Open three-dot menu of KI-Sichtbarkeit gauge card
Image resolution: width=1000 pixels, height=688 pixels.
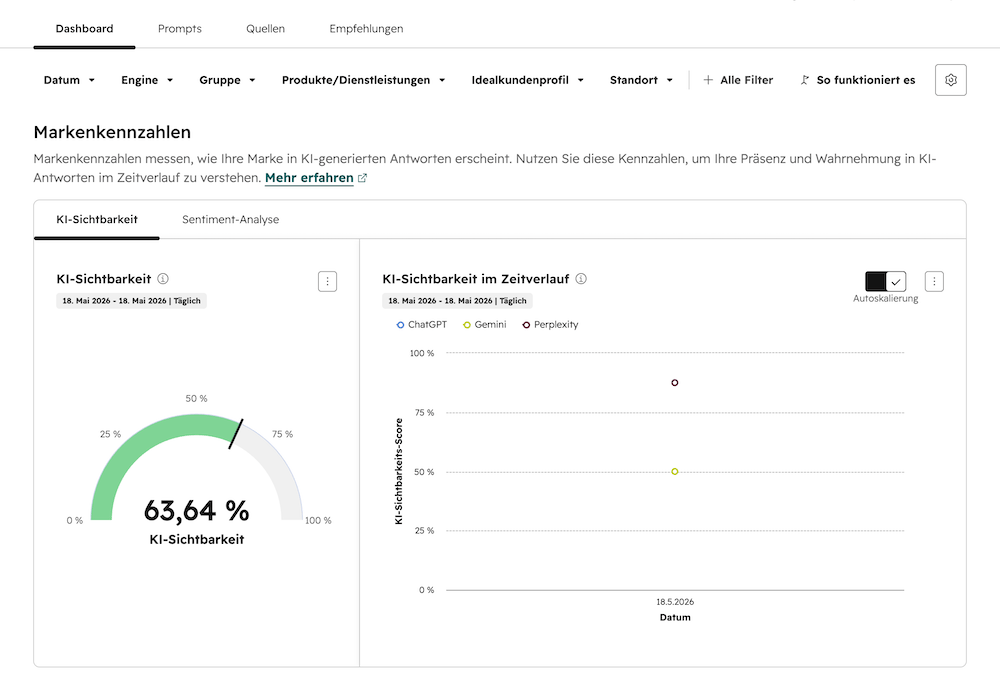tap(327, 281)
